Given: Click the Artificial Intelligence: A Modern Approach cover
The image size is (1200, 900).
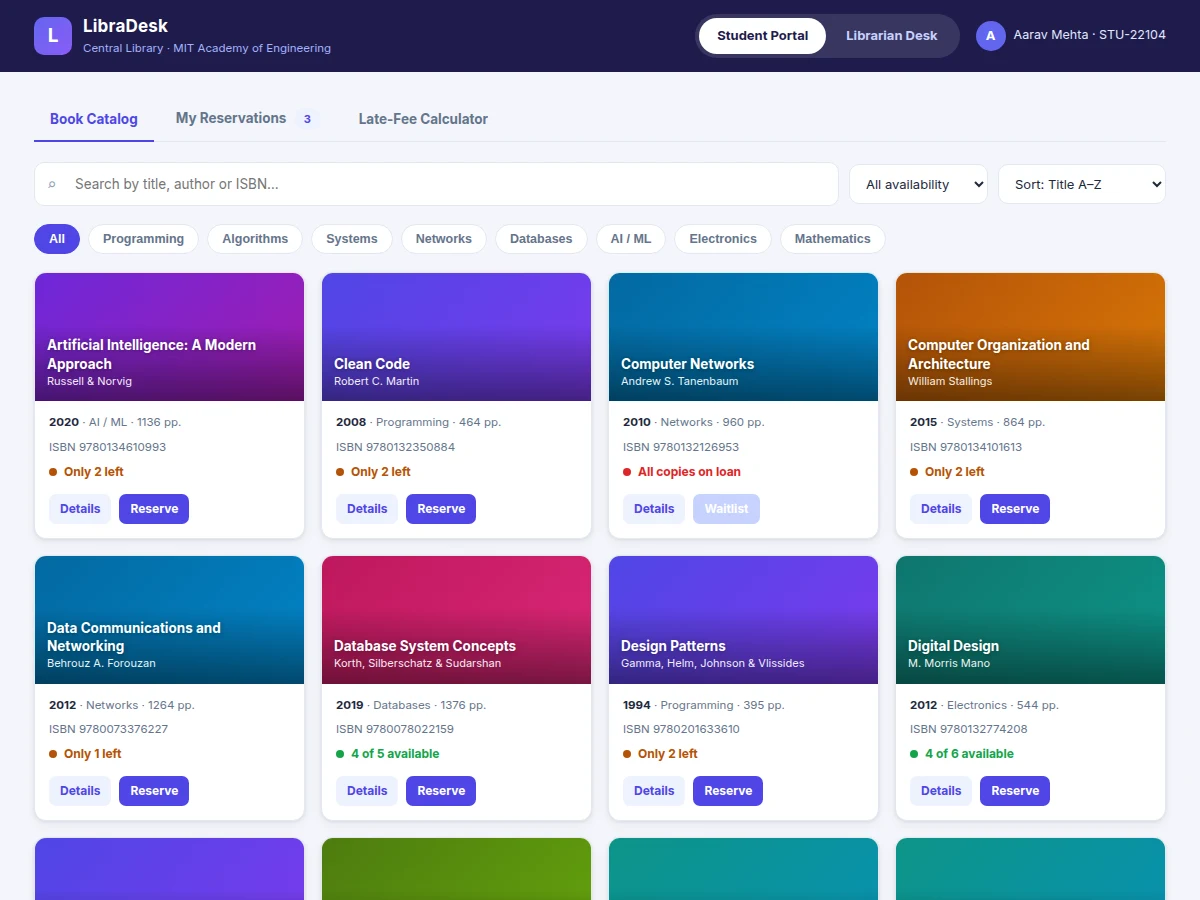Looking at the screenshot, I should [x=169, y=337].
